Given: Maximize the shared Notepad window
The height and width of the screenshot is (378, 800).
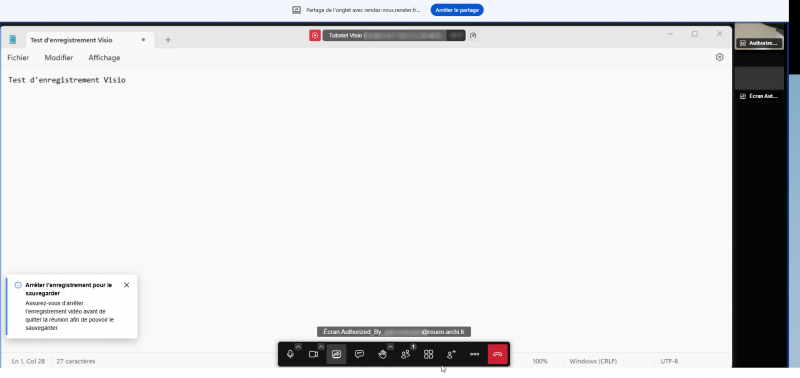Looking at the screenshot, I should point(694,34).
